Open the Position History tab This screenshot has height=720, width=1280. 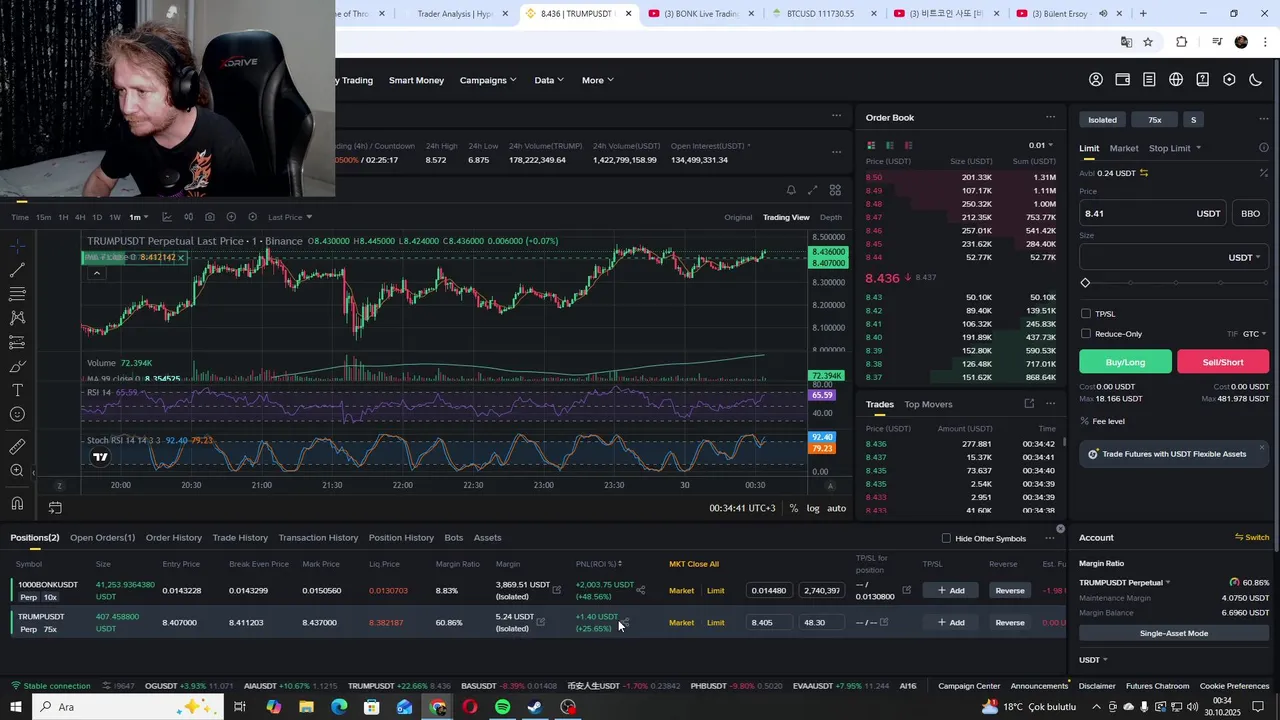tap(401, 538)
